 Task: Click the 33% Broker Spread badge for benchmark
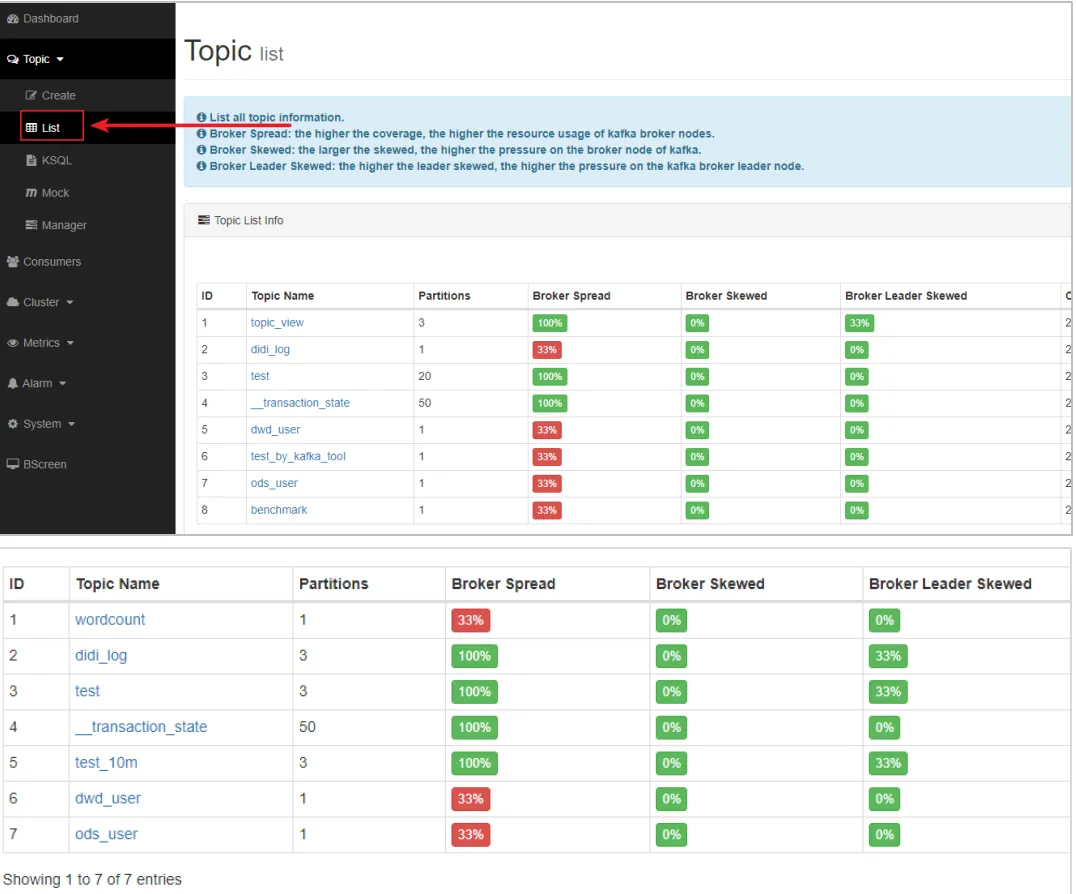click(x=547, y=510)
